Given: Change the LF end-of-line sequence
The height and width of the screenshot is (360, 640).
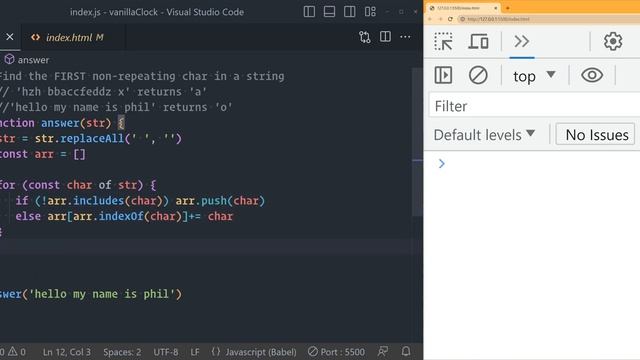Looking at the screenshot, I should click(195, 352).
